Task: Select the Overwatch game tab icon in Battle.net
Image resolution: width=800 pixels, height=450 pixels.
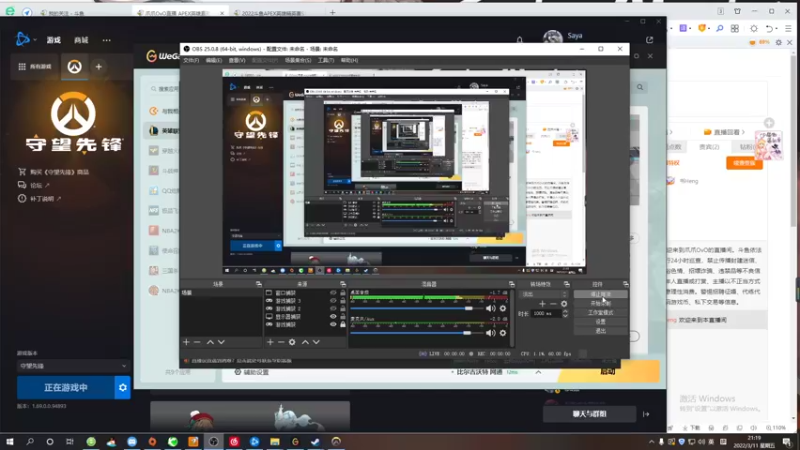Action: [x=74, y=67]
